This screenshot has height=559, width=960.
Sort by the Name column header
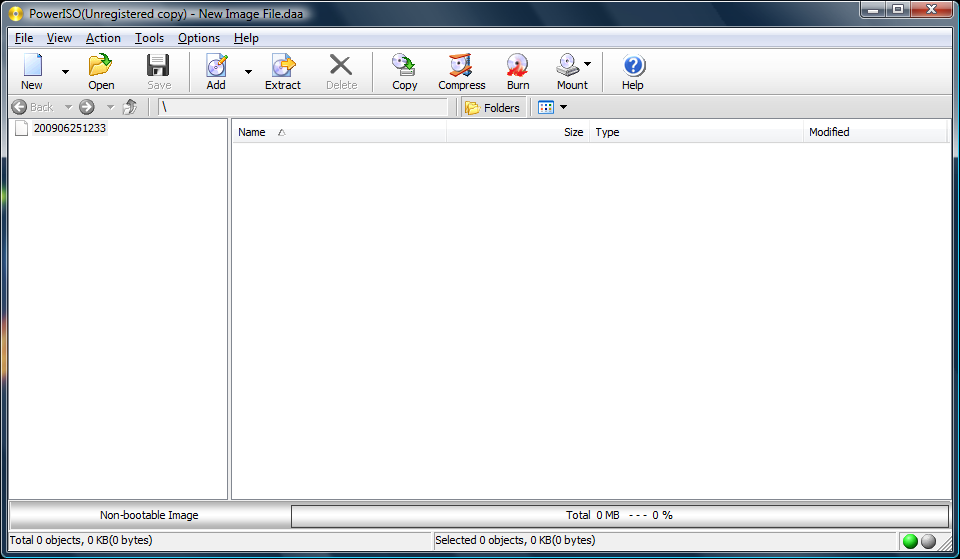339,132
